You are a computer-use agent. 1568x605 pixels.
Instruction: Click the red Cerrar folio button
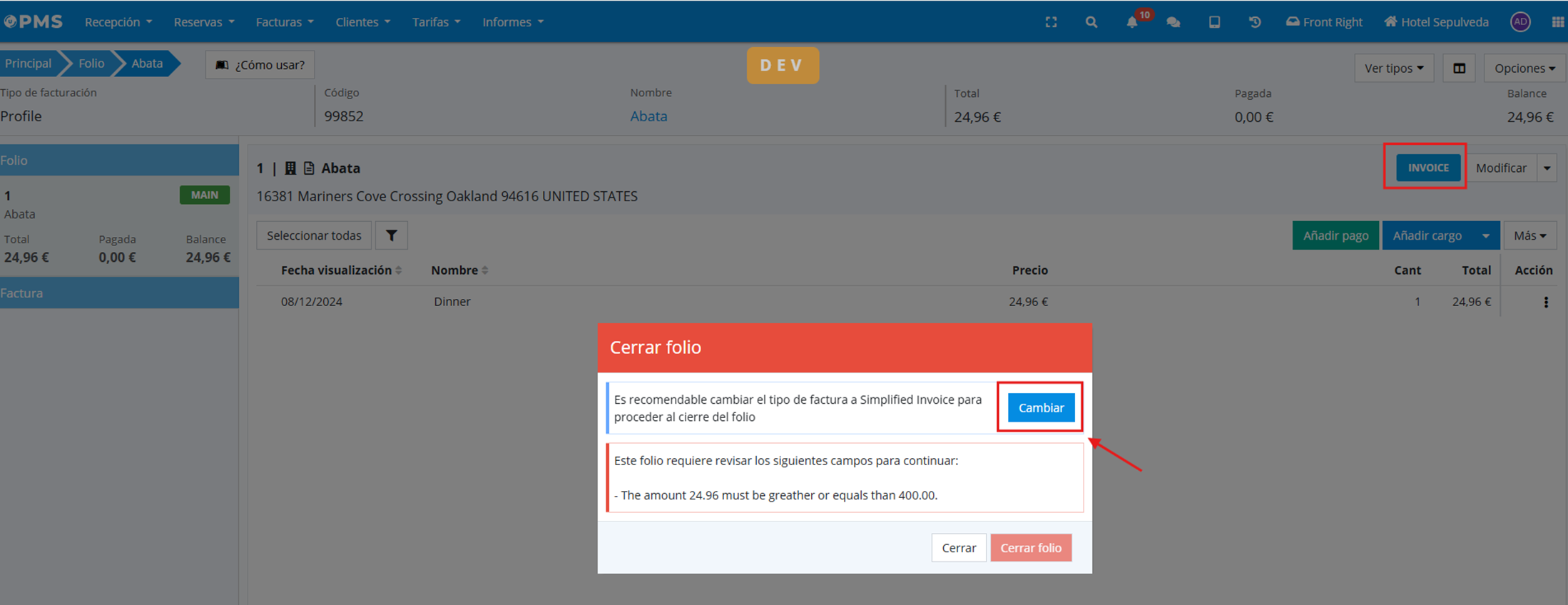coord(1030,548)
